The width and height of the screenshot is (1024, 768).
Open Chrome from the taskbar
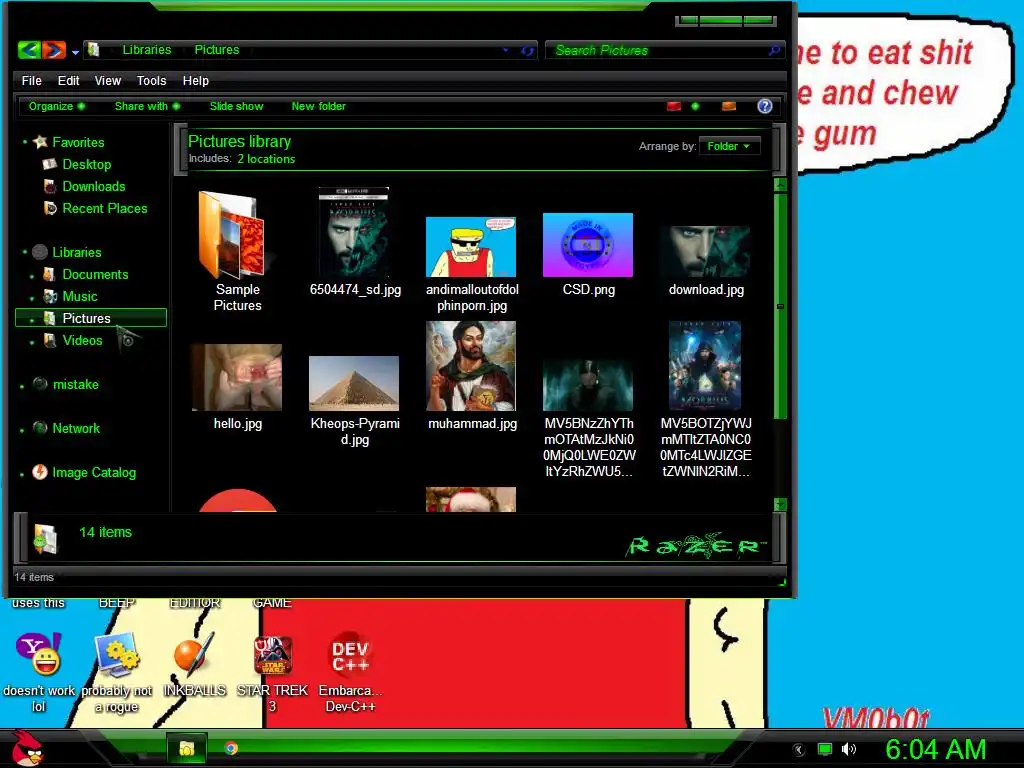point(231,748)
